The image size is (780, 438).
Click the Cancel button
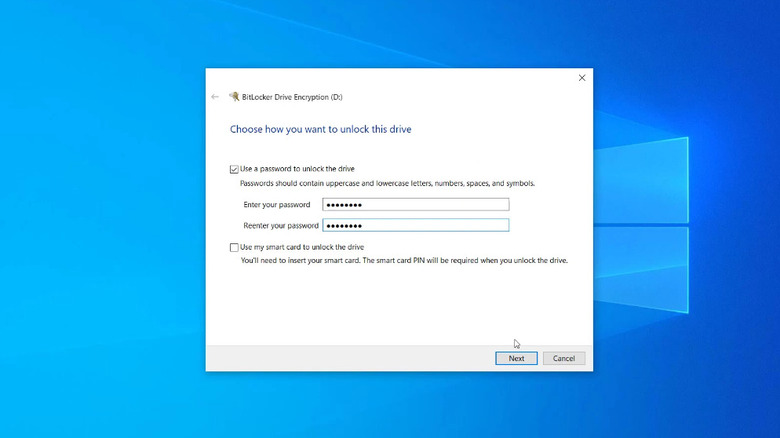coord(564,358)
